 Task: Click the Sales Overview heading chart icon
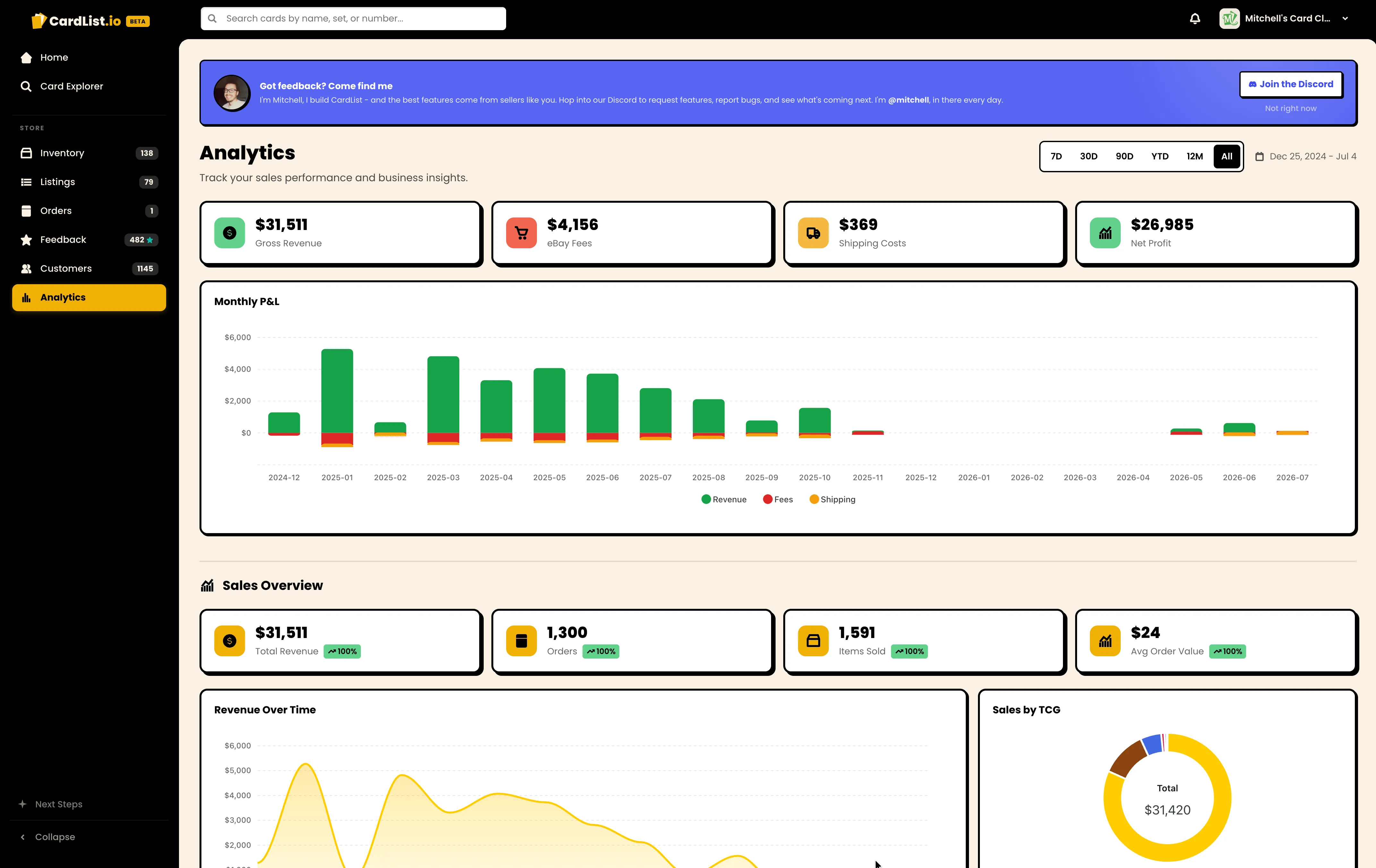pos(208,586)
